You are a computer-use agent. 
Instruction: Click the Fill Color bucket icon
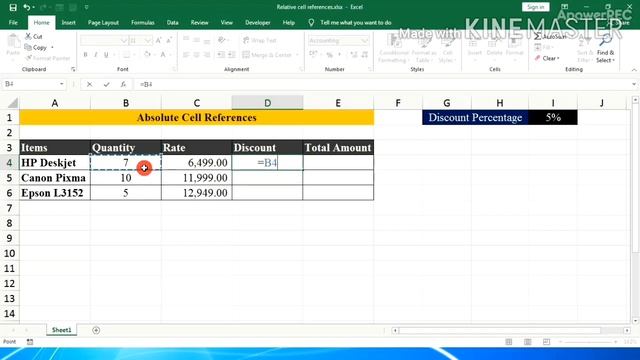147,55
